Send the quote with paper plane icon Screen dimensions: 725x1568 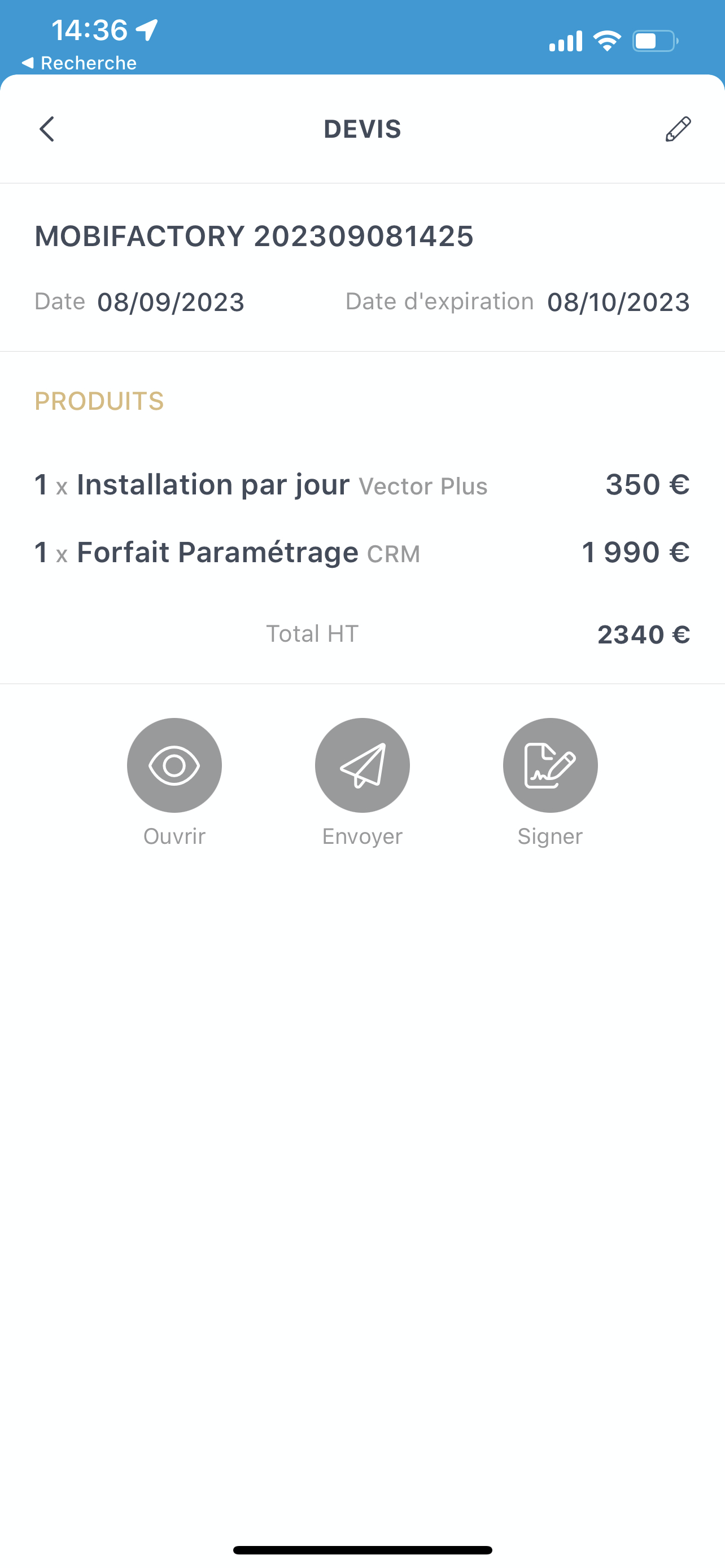click(x=362, y=765)
